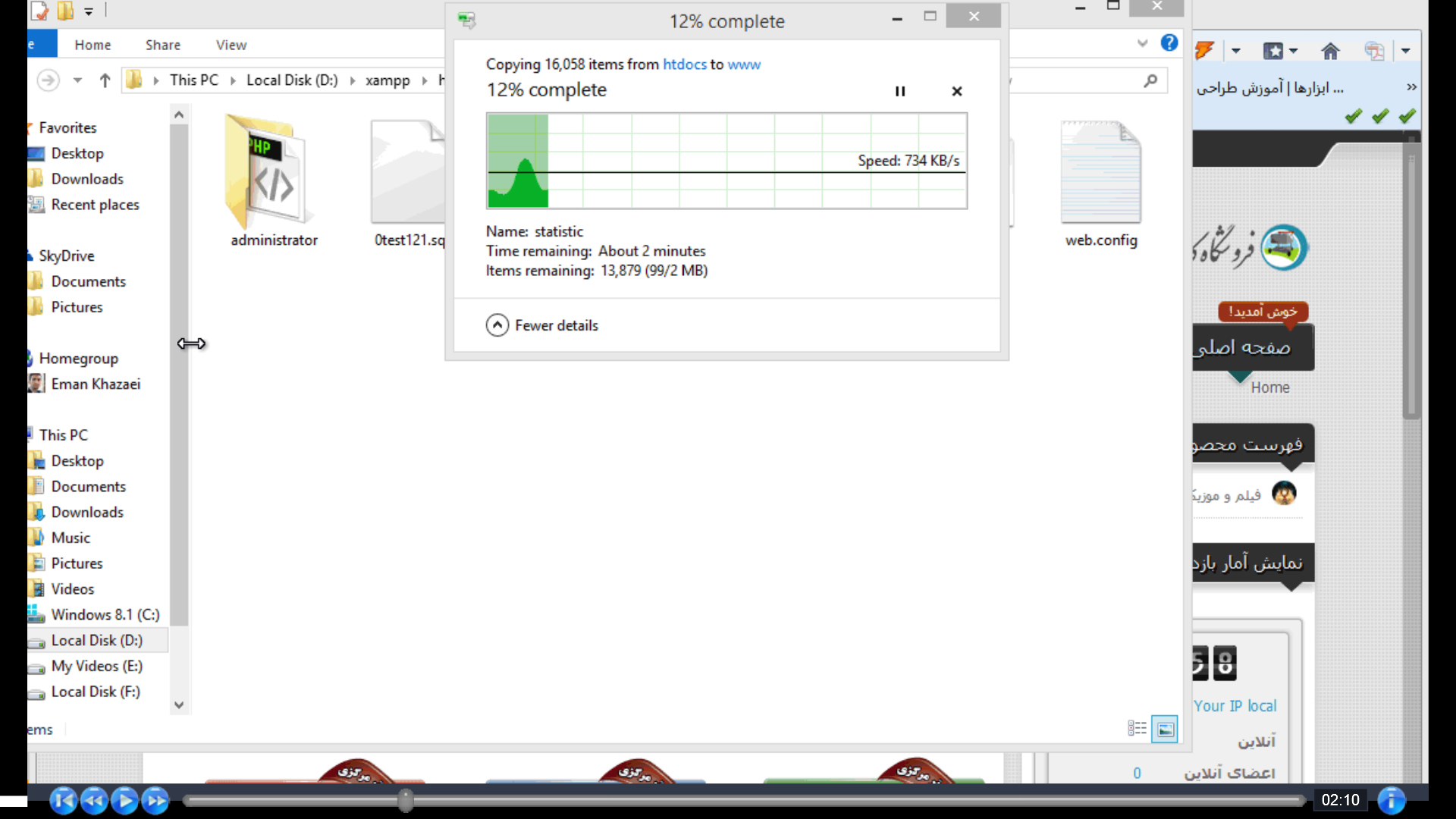This screenshot has width=1456, height=819.
Task: Click the pause button on file copy
Action: point(898,90)
